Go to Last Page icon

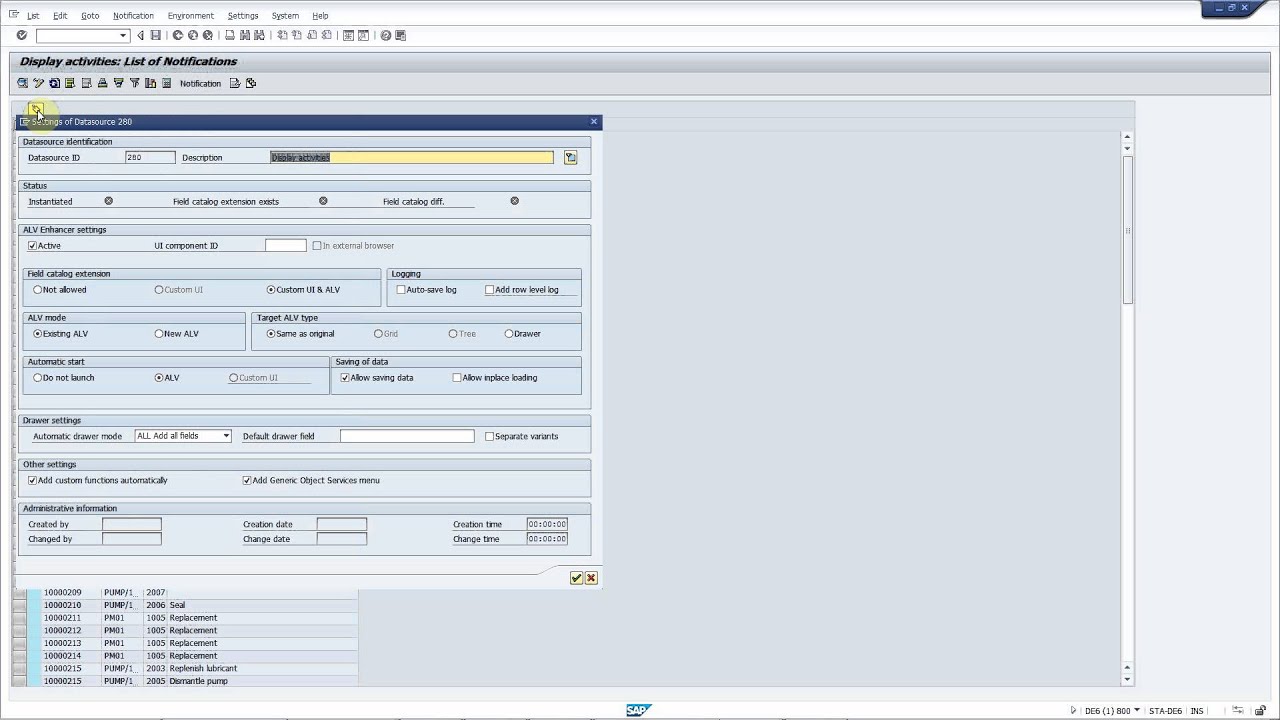pos(328,35)
